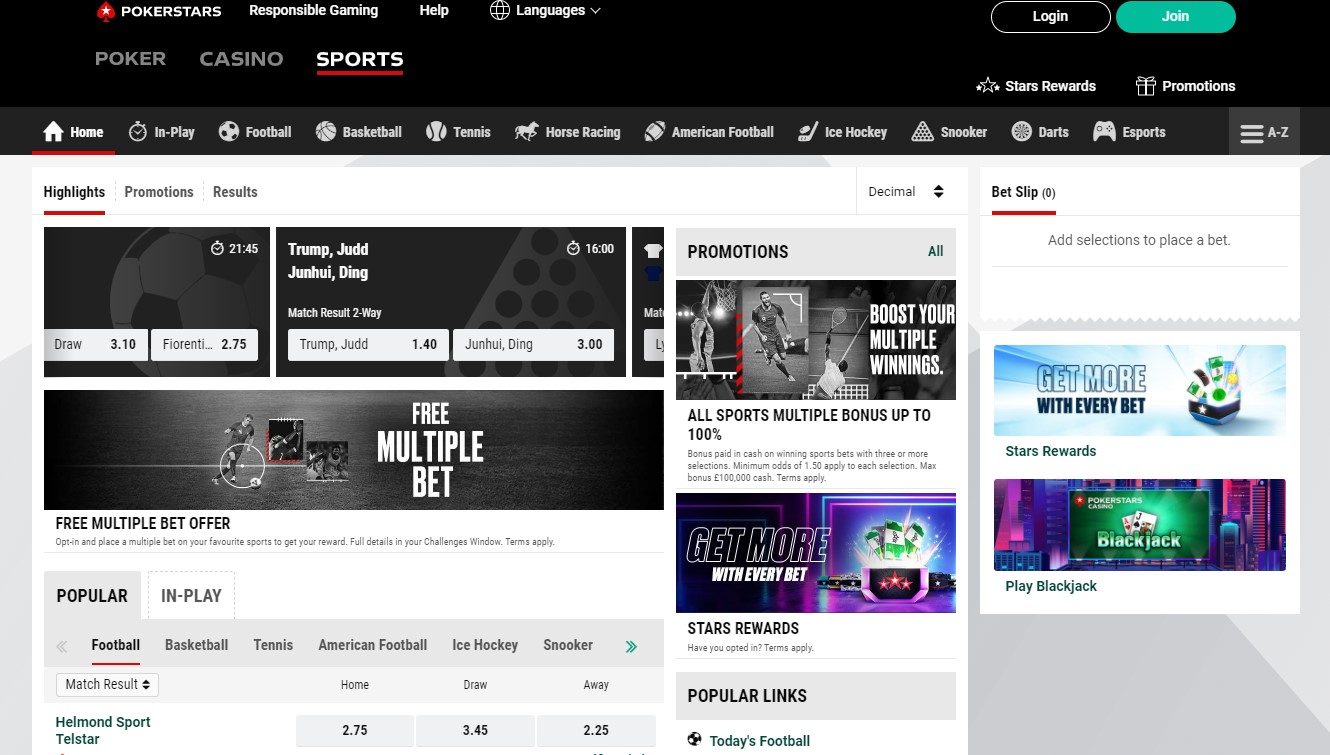Select the Horse Racing icon
The width and height of the screenshot is (1330, 755).
click(527, 132)
